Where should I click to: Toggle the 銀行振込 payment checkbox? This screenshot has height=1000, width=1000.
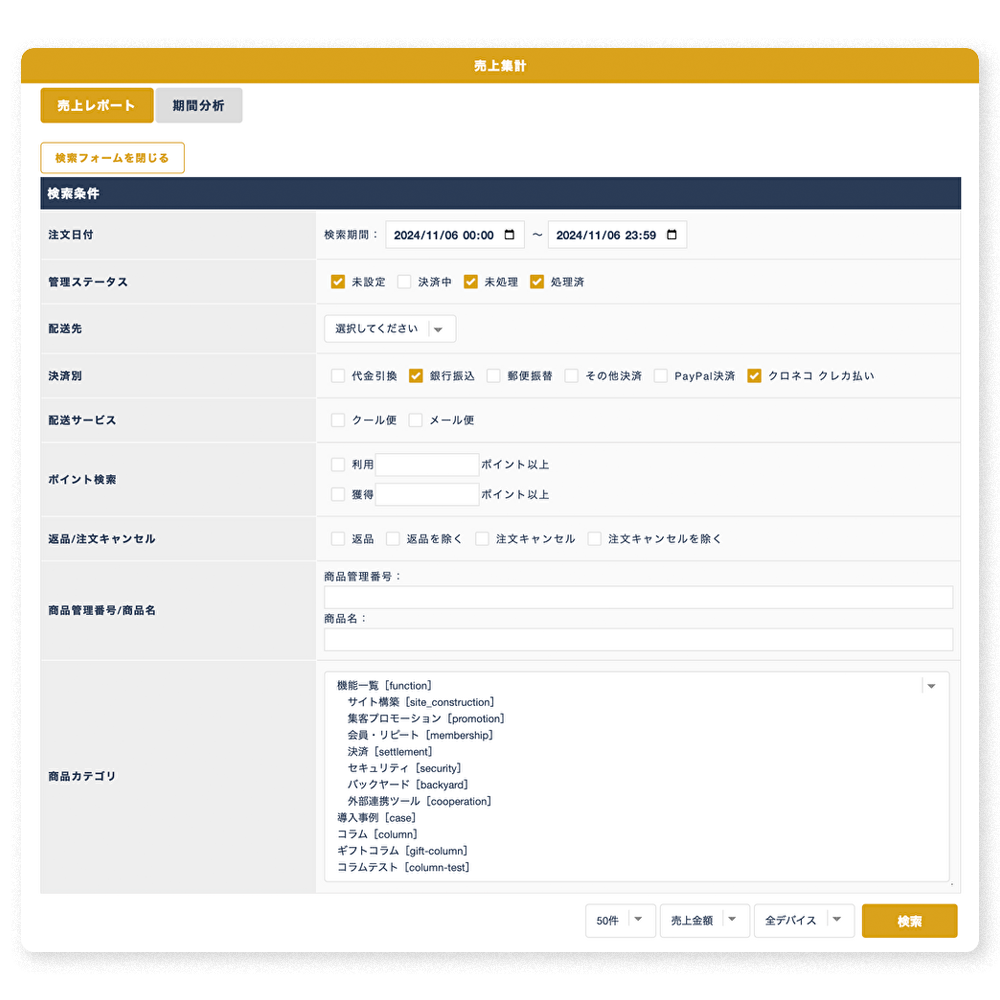coord(416,376)
